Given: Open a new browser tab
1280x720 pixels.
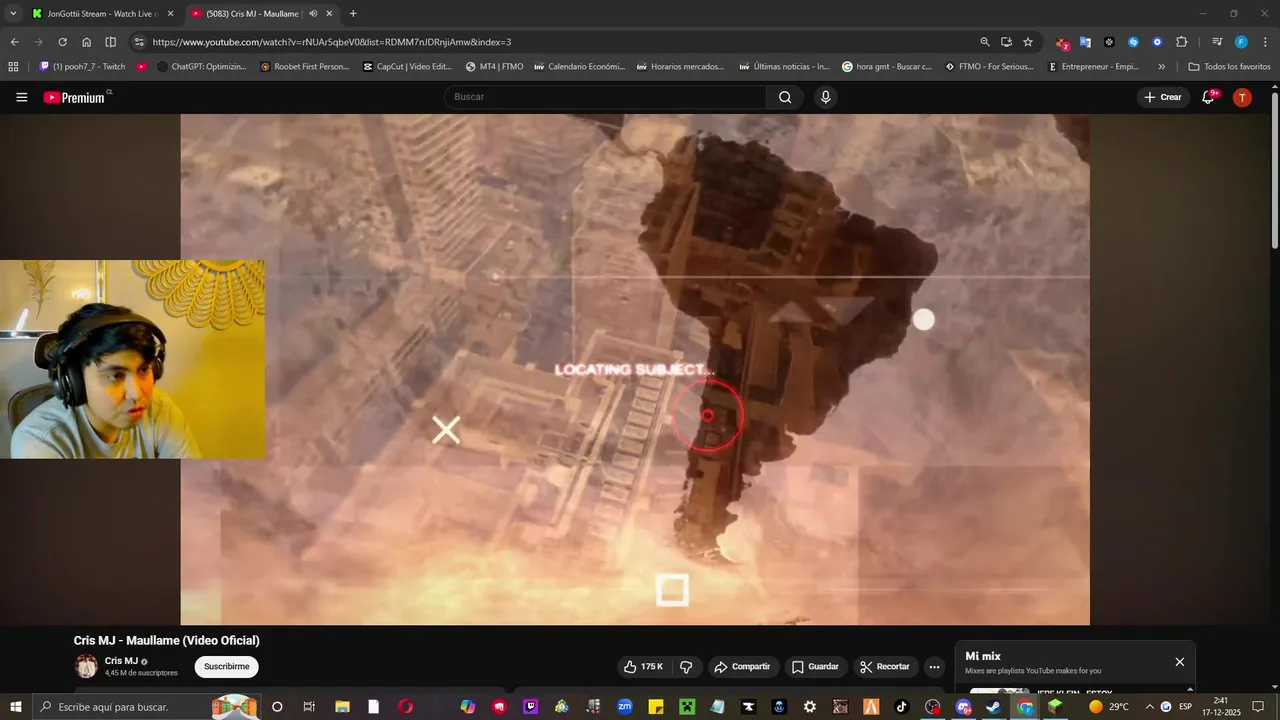Looking at the screenshot, I should 353,13.
